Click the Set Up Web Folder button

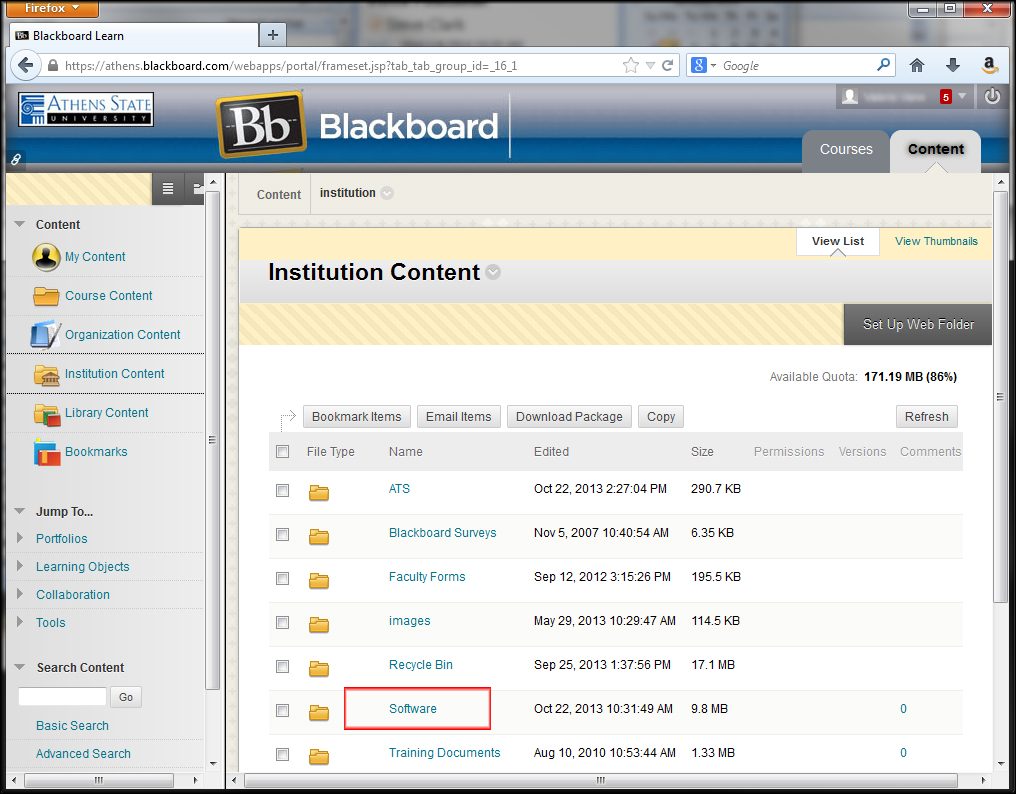918,325
